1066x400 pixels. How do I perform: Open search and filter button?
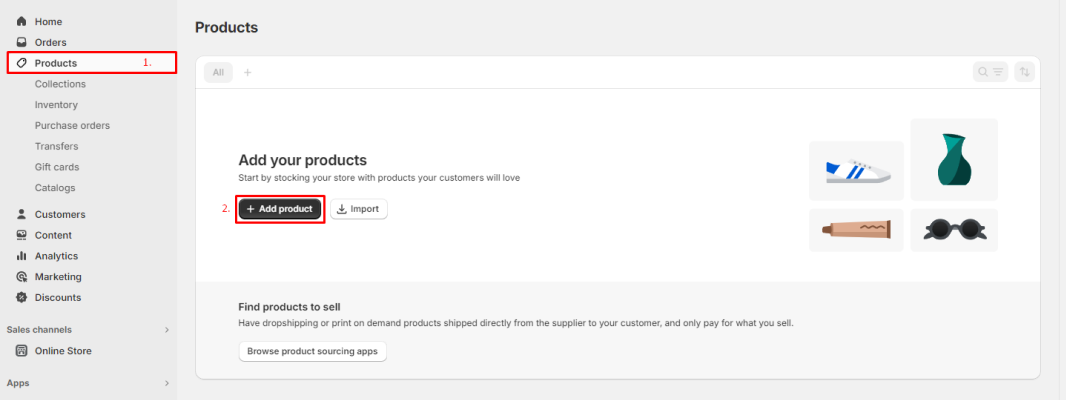click(991, 72)
